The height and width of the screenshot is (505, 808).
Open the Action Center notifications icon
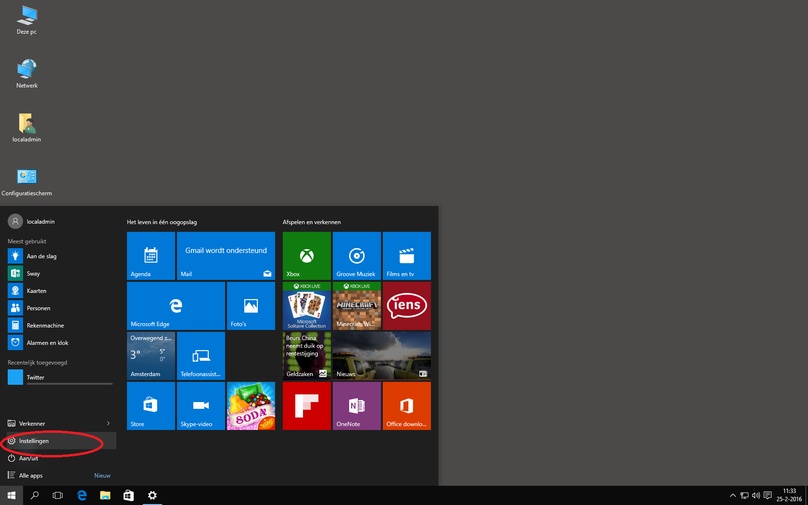(x=767, y=496)
